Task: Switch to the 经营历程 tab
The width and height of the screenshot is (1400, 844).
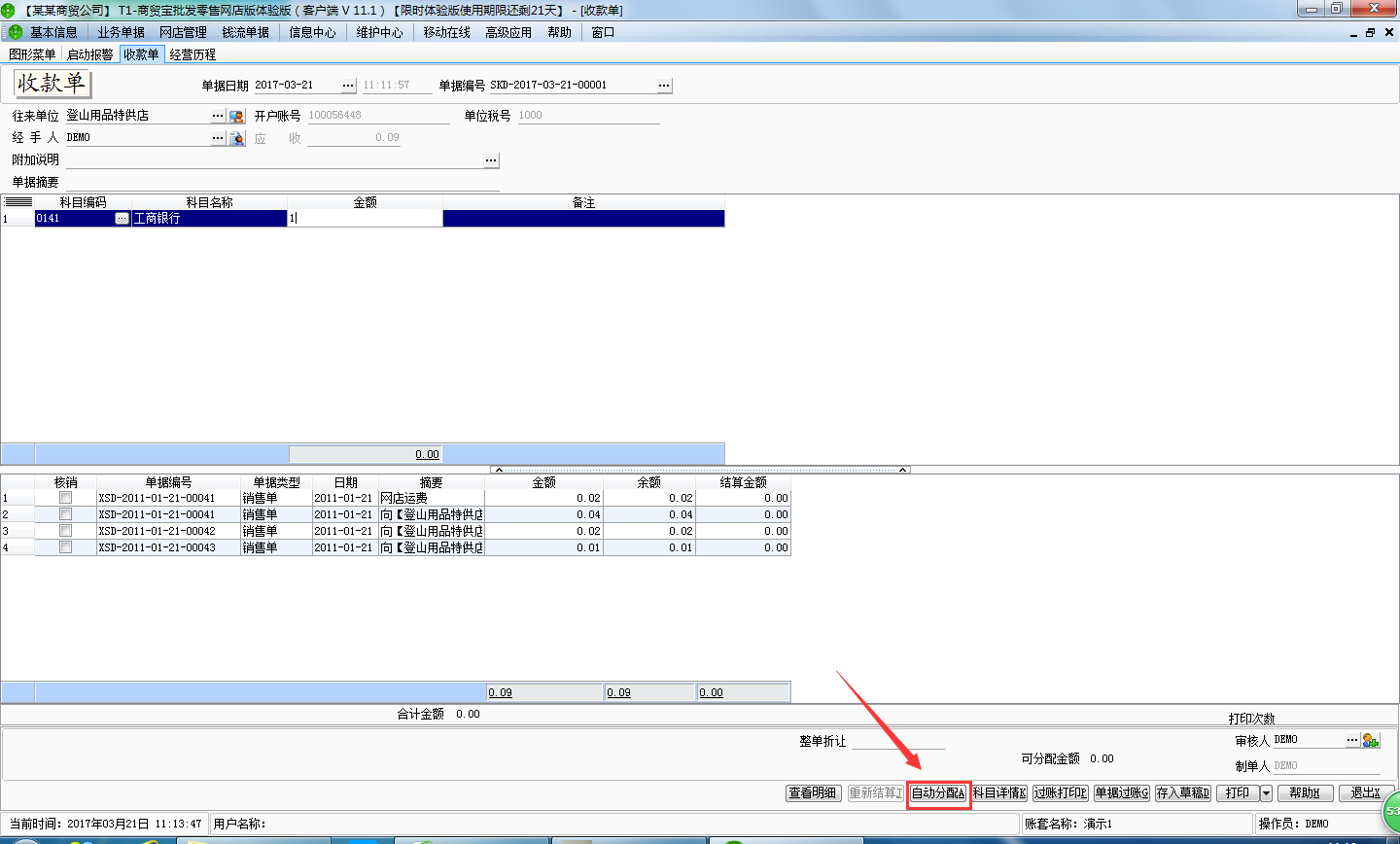Action: click(x=192, y=54)
